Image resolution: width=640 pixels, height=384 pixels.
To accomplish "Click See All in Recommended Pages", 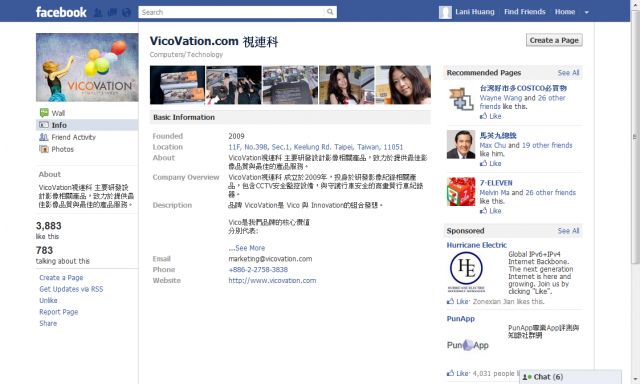I will coord(568,73).
